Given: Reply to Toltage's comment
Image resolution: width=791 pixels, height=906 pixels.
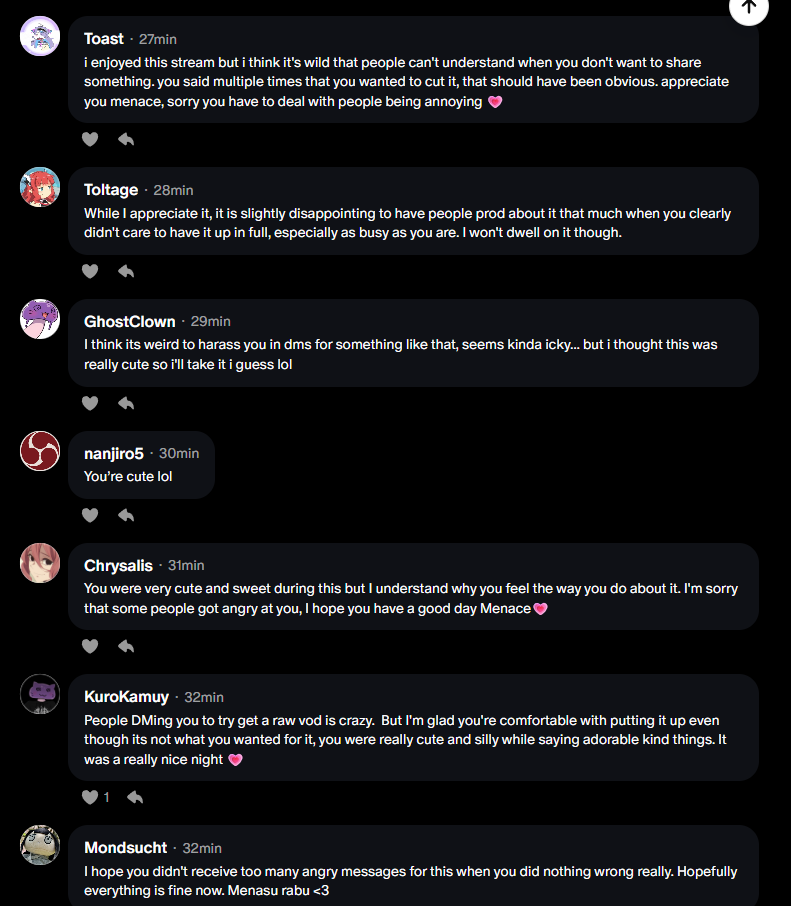Looking at the screenshot, I should pos(126,271).
